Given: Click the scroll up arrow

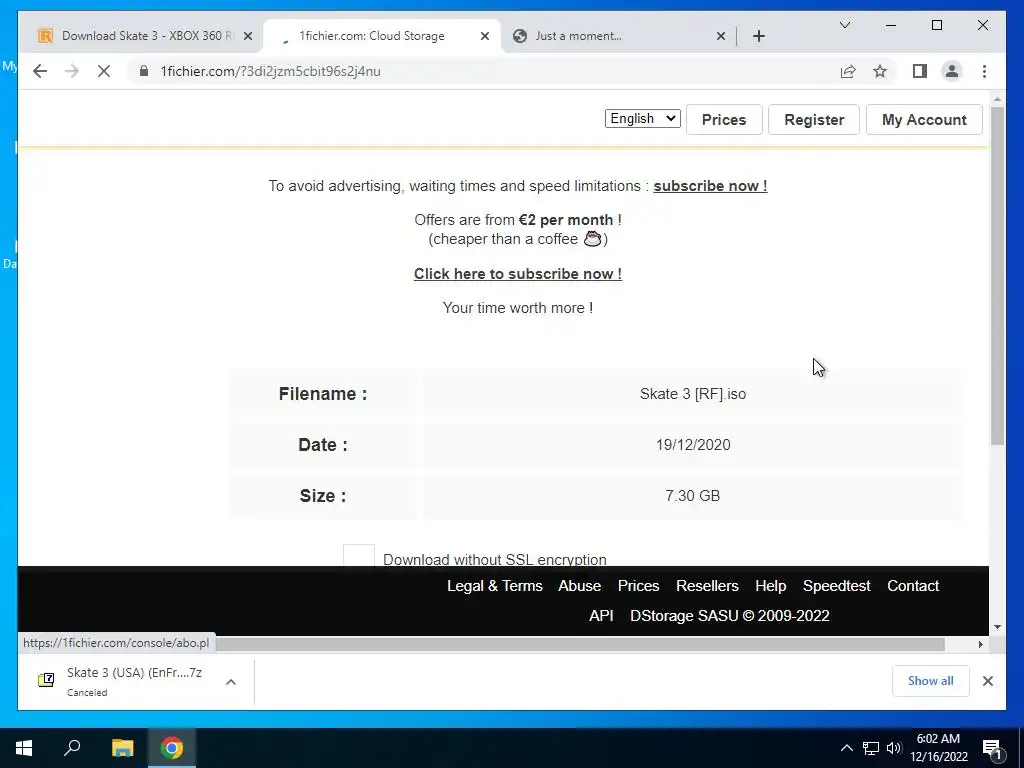Looking at the screenshot, I should click(x=997, y=99).
